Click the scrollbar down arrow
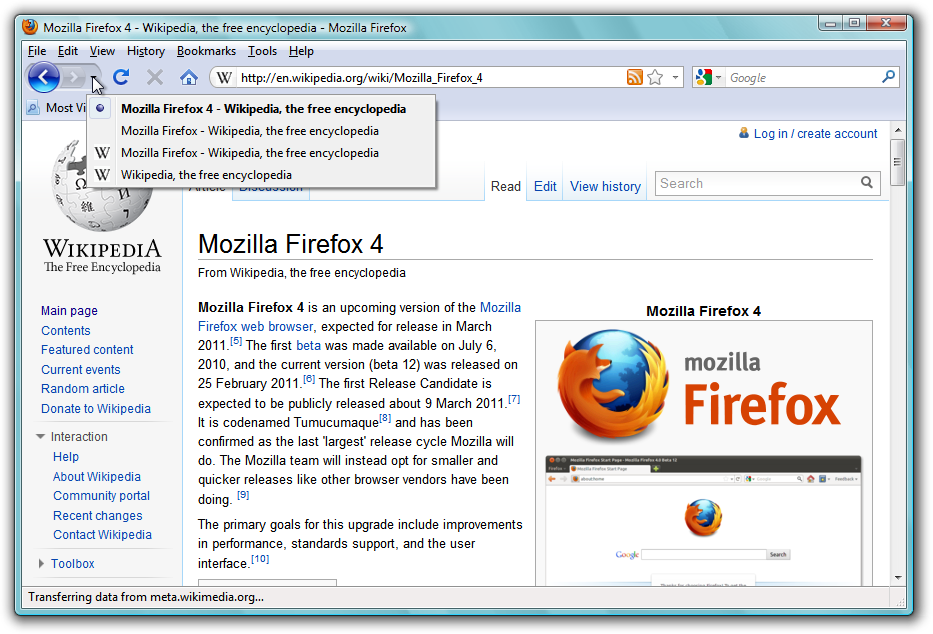933x634 pixels. pos(898,577)
